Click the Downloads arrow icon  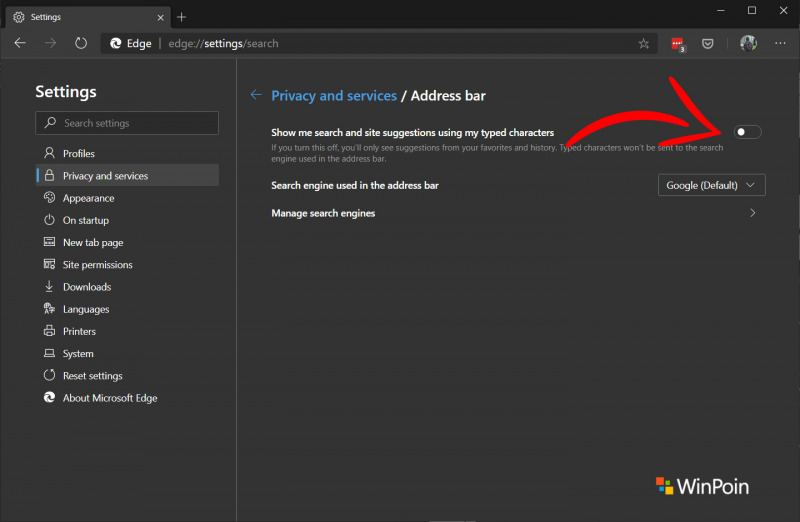(49, 286)
